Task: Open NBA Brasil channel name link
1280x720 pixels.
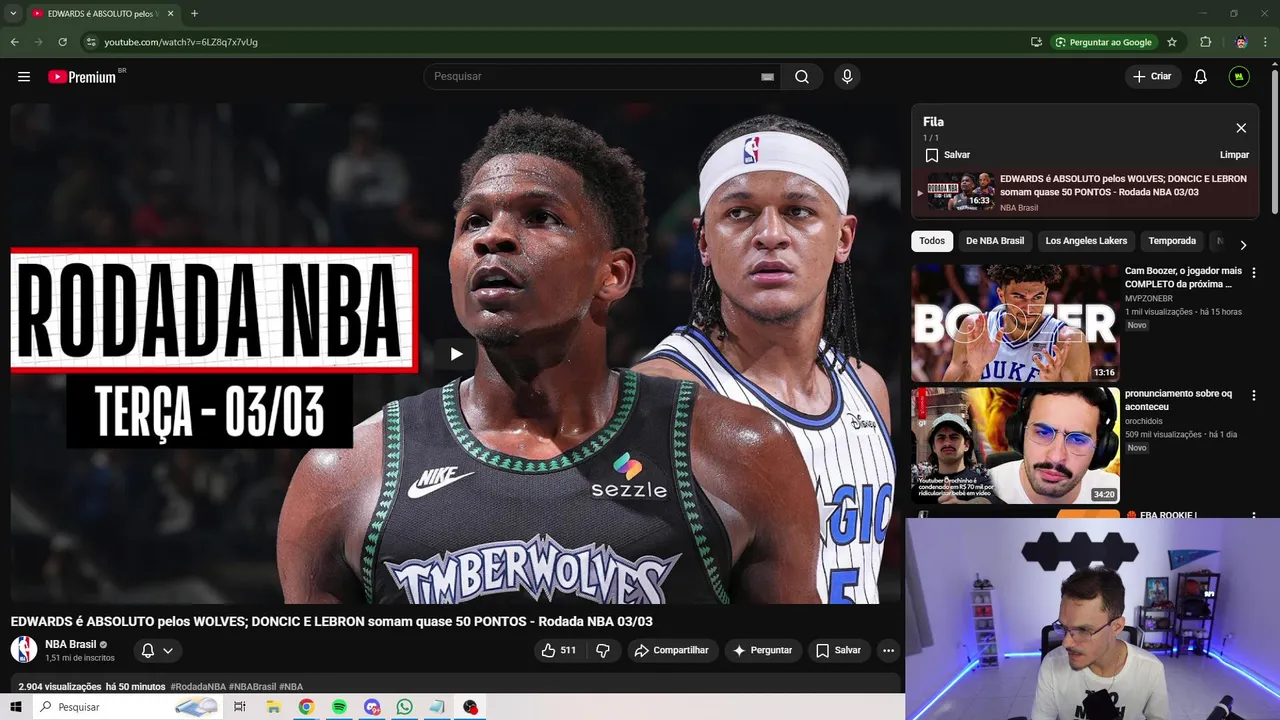Action: tap(71, 645)
